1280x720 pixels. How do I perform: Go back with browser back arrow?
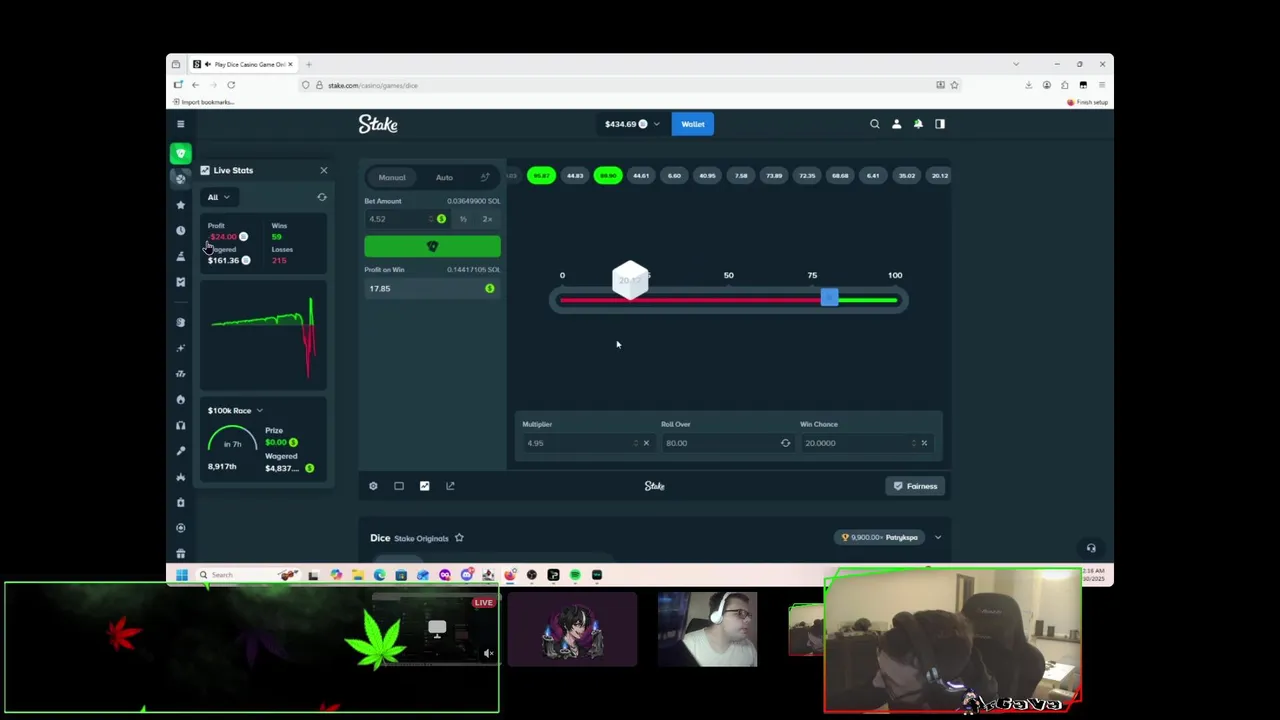[195, 85]
